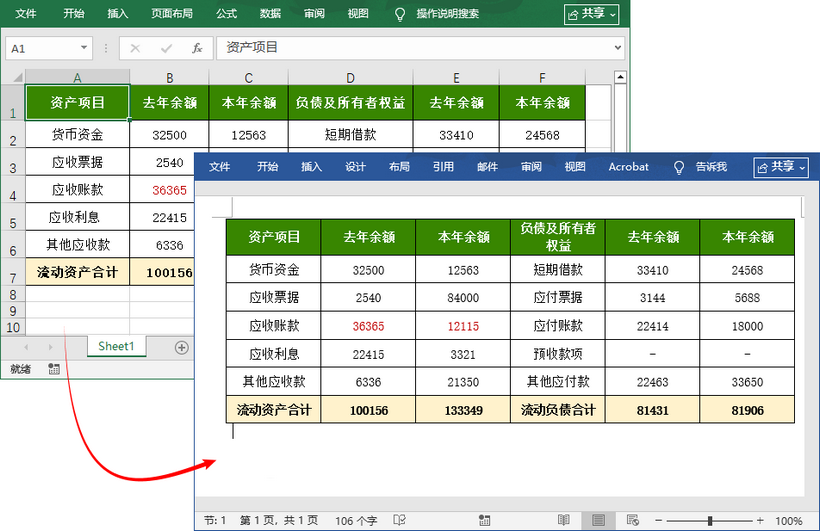The width and height of the screenshot is (820, 531).
Task: Select Excel cell 货币资金
Action: click(77, 134)
